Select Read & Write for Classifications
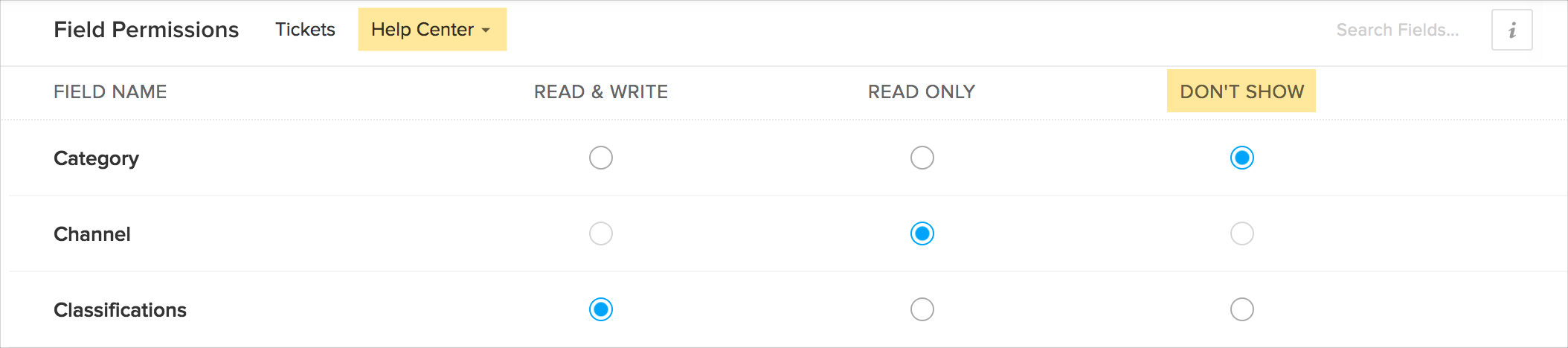 pos(601,309)
